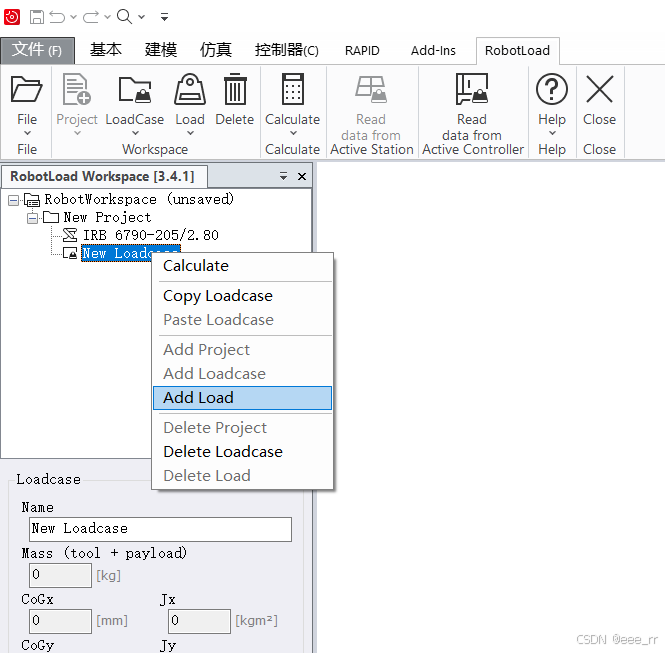Open the Customize Quick Access Toolbar dropdown
Viewport: 665px width, 653px height.
165,17
